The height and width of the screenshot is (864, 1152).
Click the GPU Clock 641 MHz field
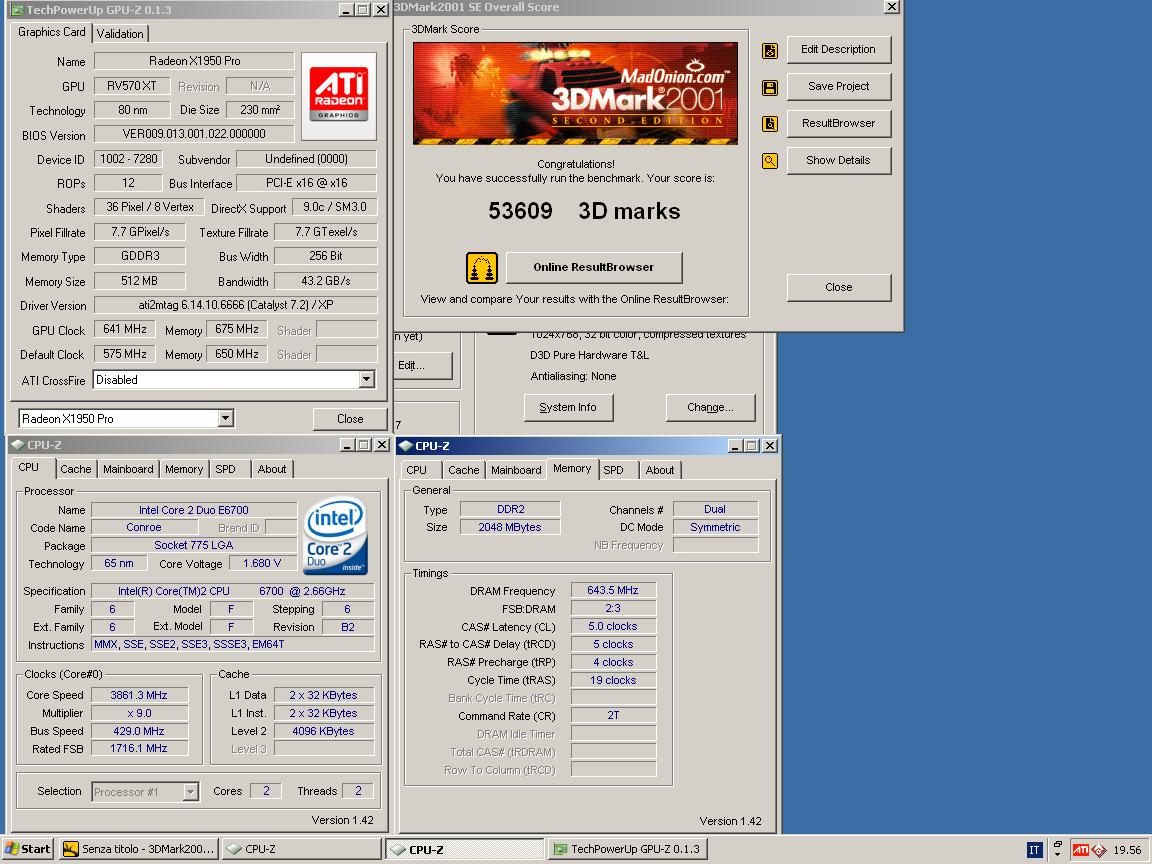[125, 329]
